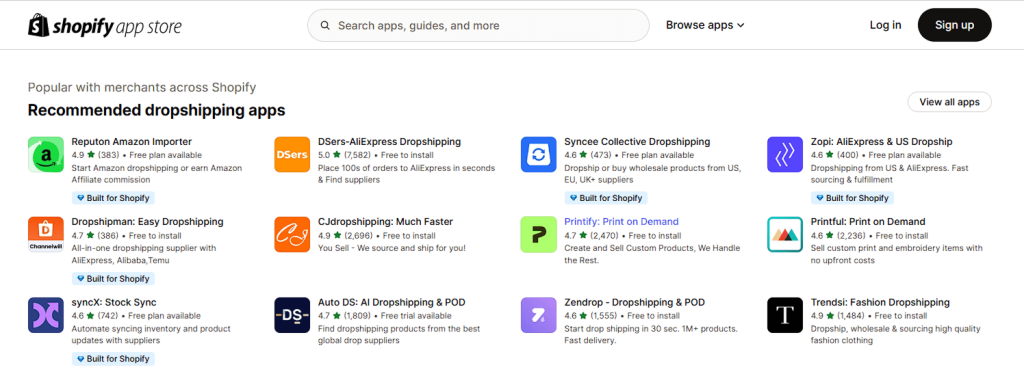
Task: Open Syncee Collective Dropshipping title link
Action: pos(637,142)
